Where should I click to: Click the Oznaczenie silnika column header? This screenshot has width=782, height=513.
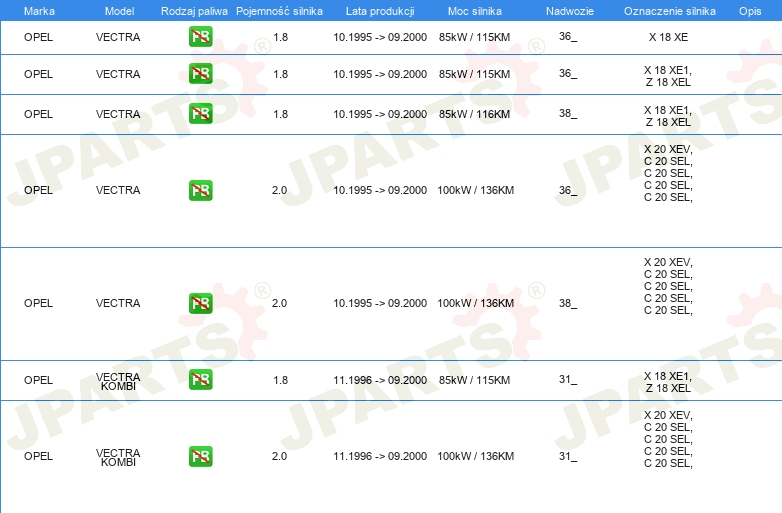pyautogui.click(x=670, y=11)
